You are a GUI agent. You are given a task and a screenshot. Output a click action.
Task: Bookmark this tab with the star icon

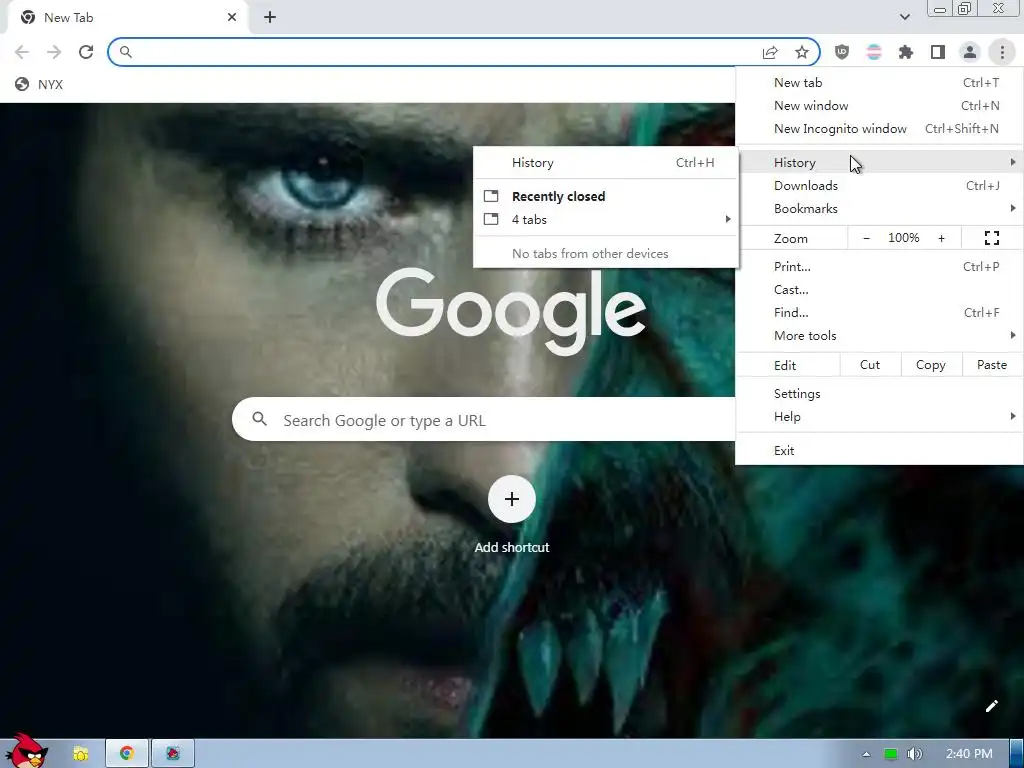[x=802, y=52]
